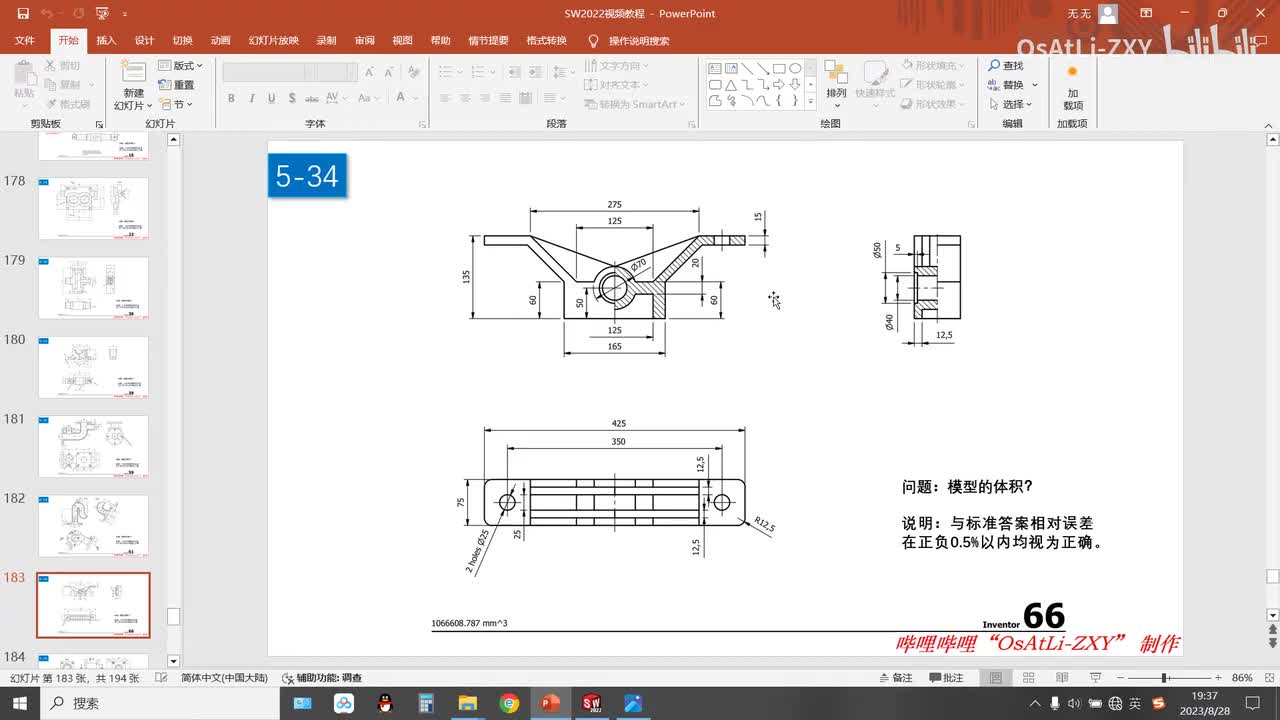Open the Insert (插入) tab

pos(106,41)
